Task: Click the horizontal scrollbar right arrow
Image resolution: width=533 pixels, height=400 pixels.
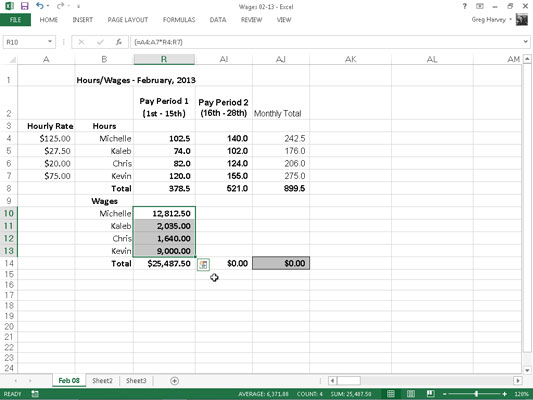Action: click(518, 381)
